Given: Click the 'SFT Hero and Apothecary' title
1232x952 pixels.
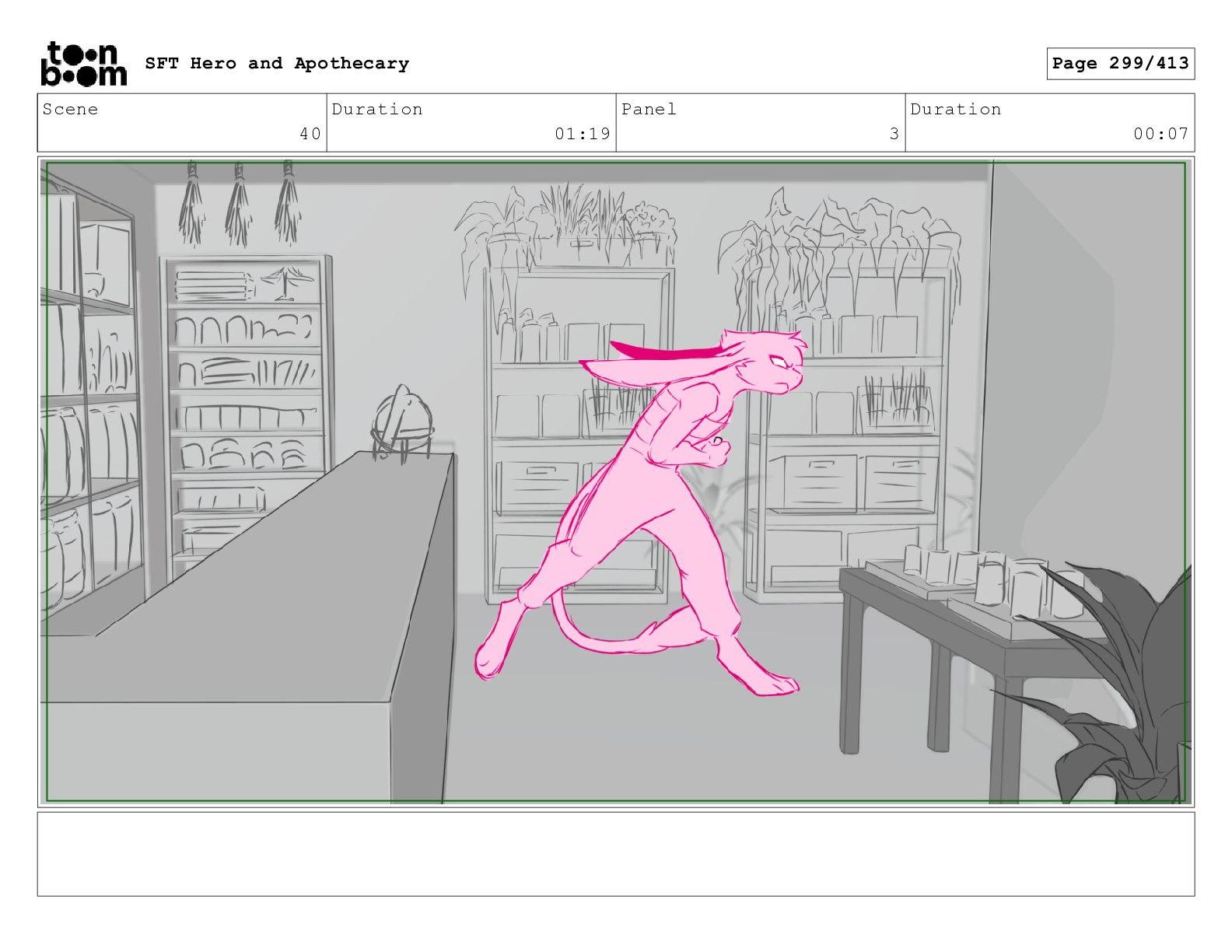Looking at the screenshot, I should coord(277,64).
